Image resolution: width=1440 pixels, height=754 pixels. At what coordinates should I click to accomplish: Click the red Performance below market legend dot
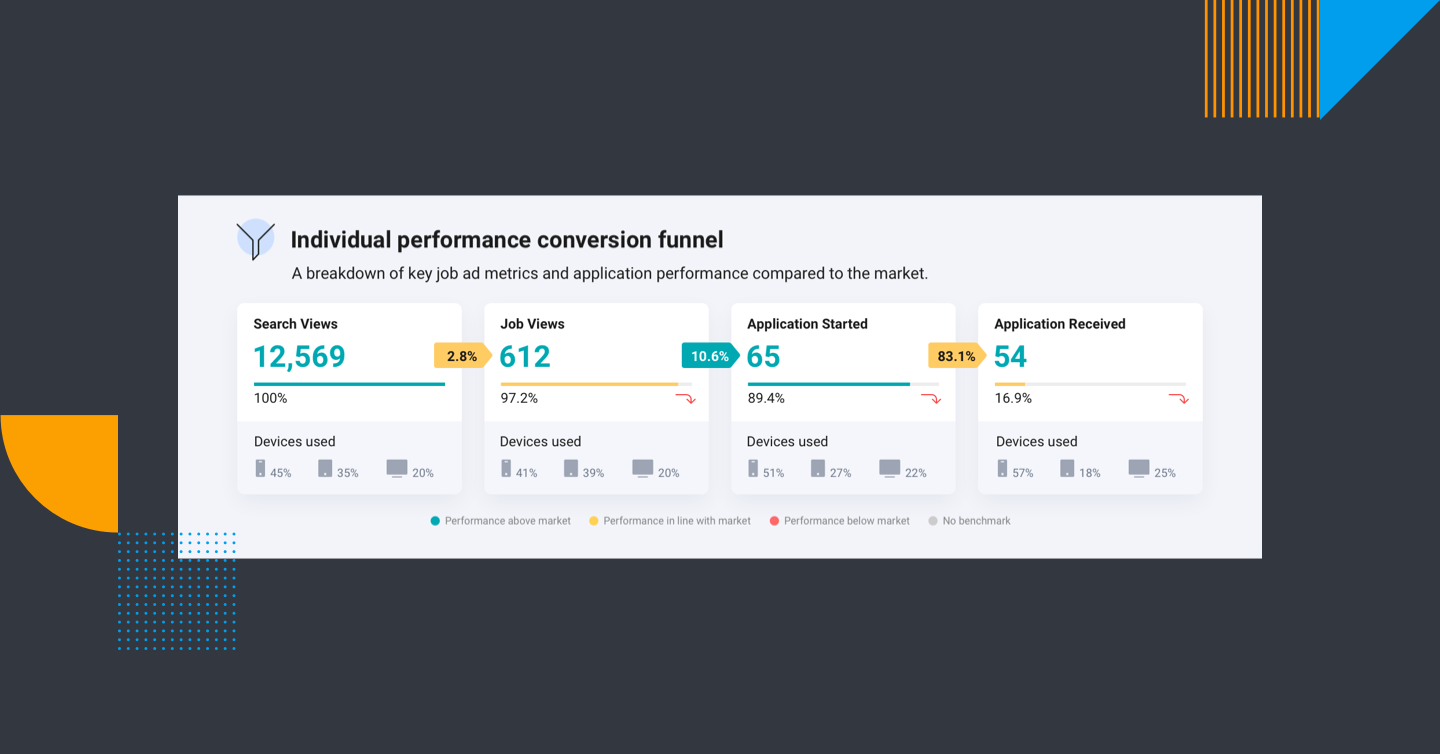(x=774, y=521)
